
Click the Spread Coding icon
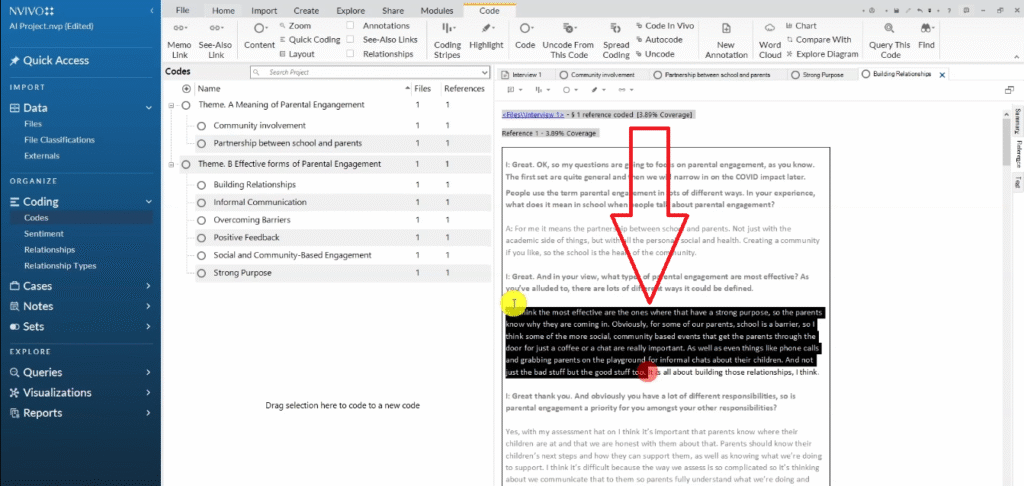click(x=616, y=30)
